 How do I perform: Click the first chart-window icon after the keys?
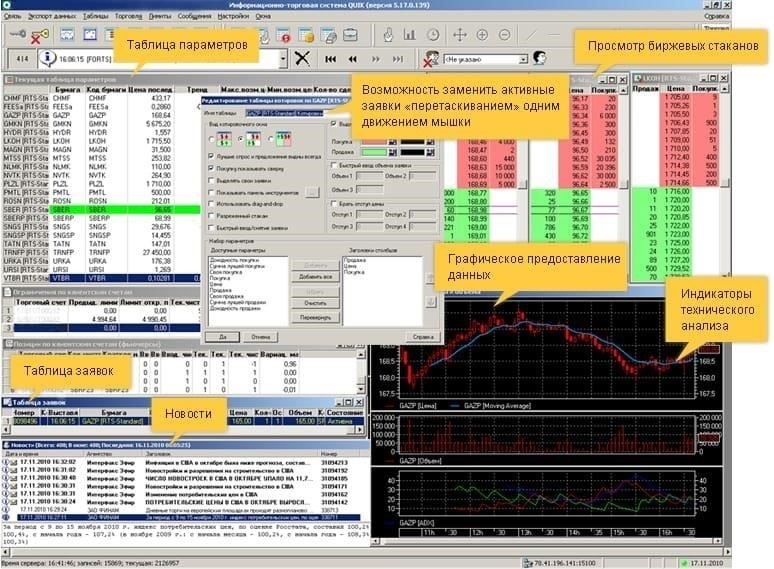(x=67, y=35)
